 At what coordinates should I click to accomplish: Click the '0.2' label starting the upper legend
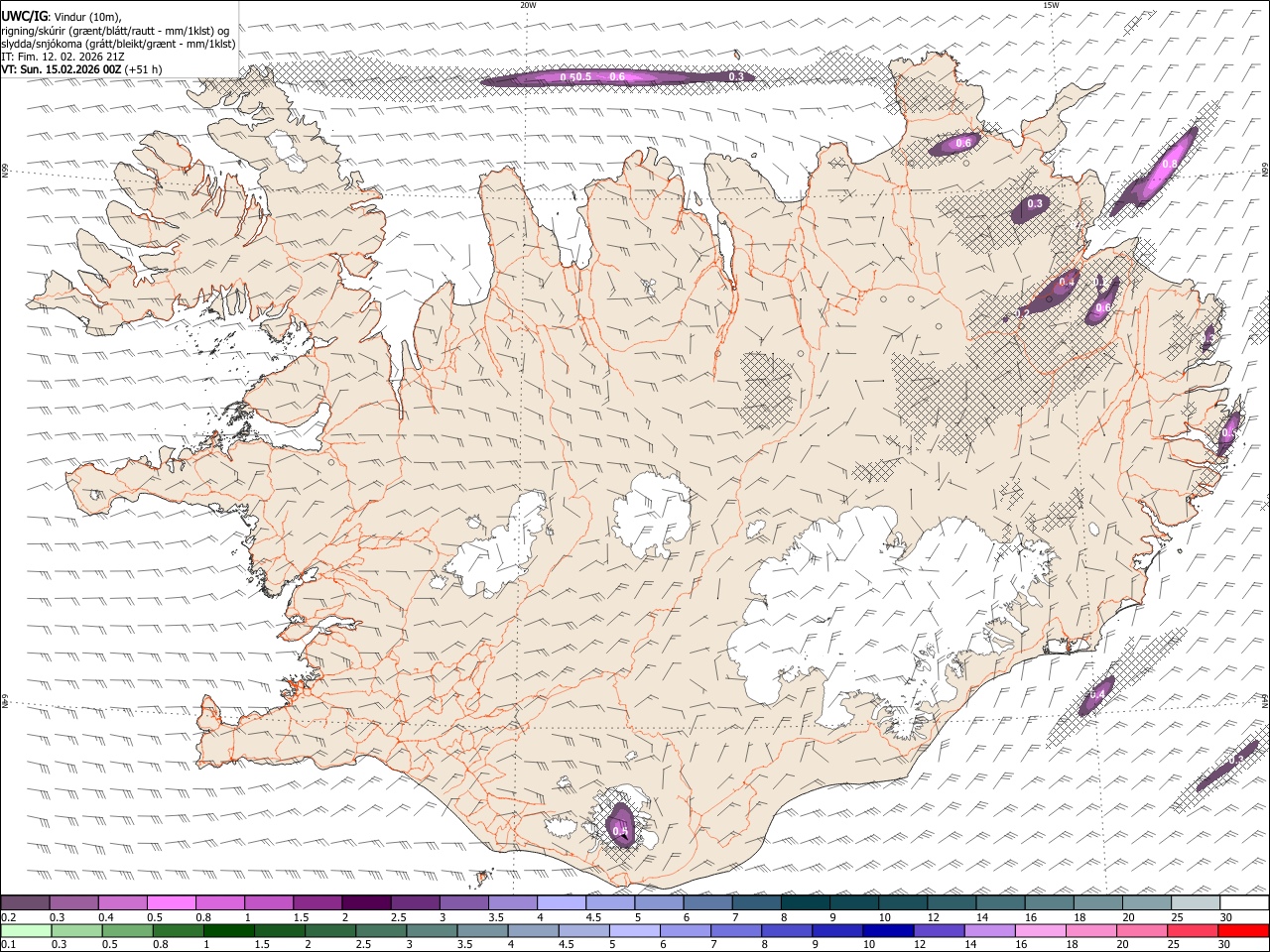click(9, 917)
